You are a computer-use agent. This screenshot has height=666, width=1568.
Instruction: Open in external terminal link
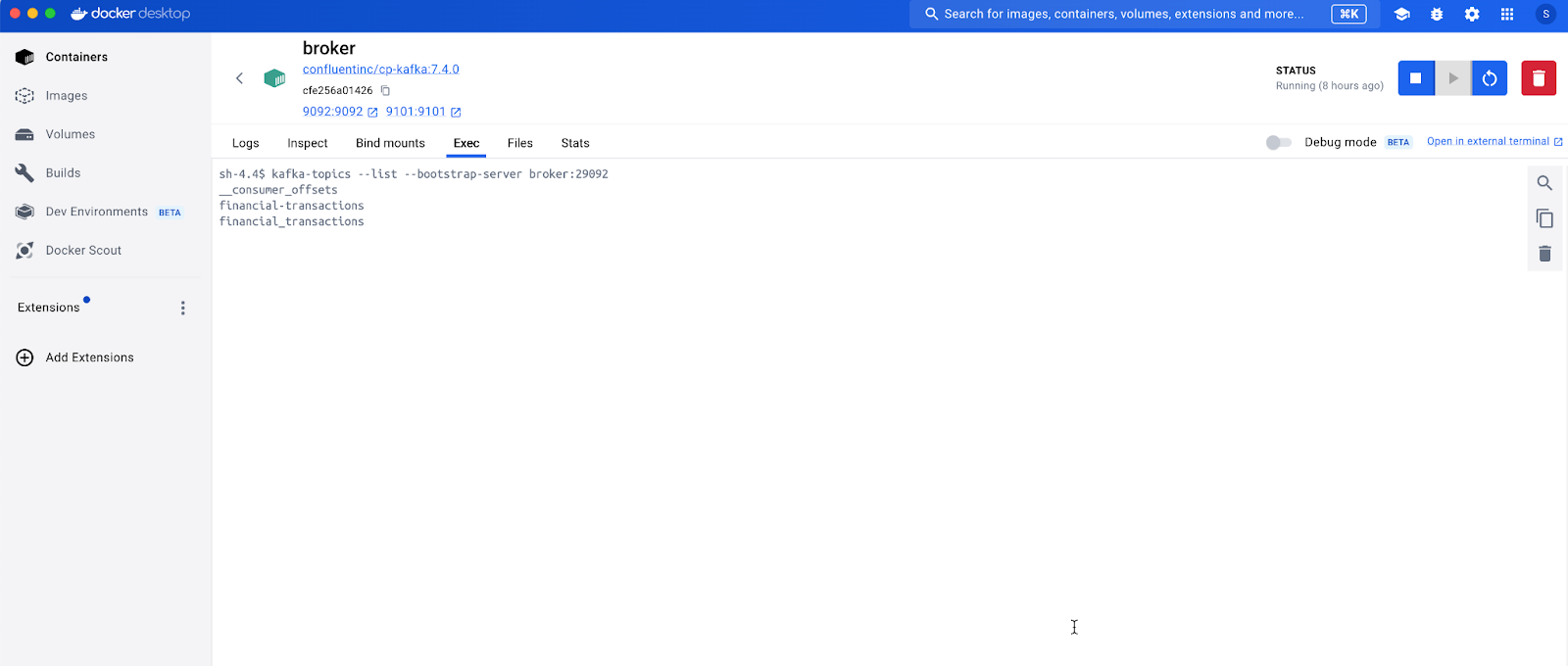(x=1494, y=142)
